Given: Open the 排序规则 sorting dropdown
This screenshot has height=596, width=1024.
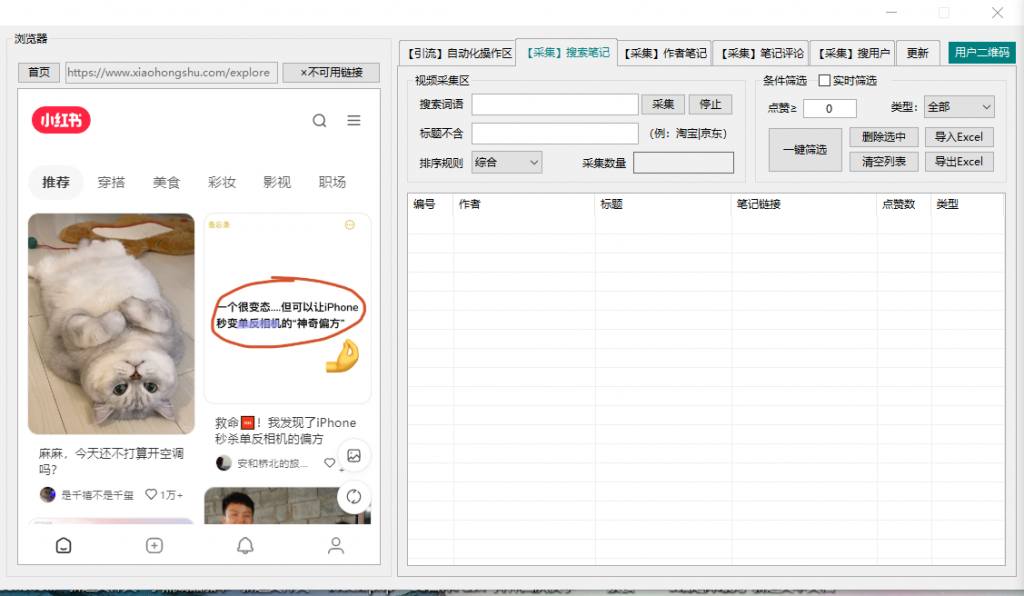Looking at the screenshot, I should 506,161.
